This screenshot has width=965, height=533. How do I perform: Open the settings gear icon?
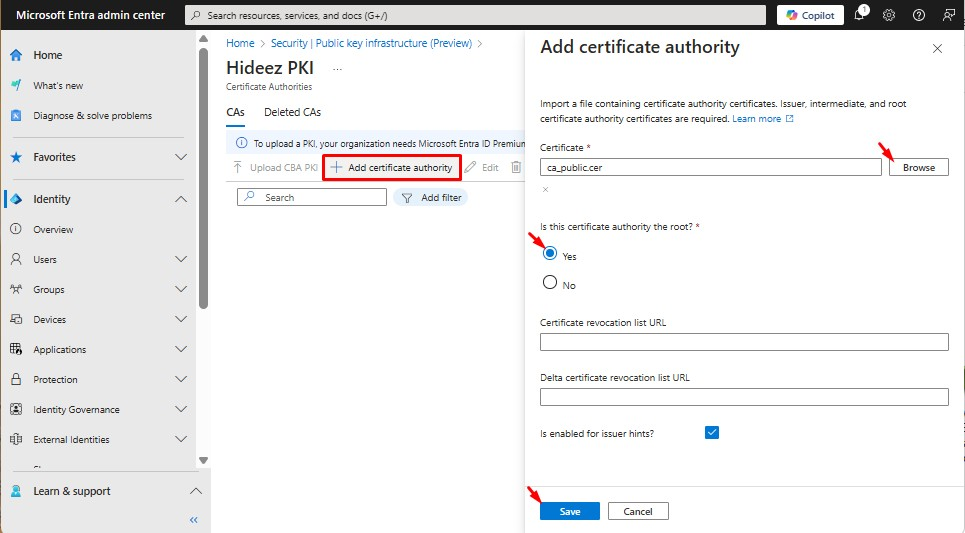(888, 15)
